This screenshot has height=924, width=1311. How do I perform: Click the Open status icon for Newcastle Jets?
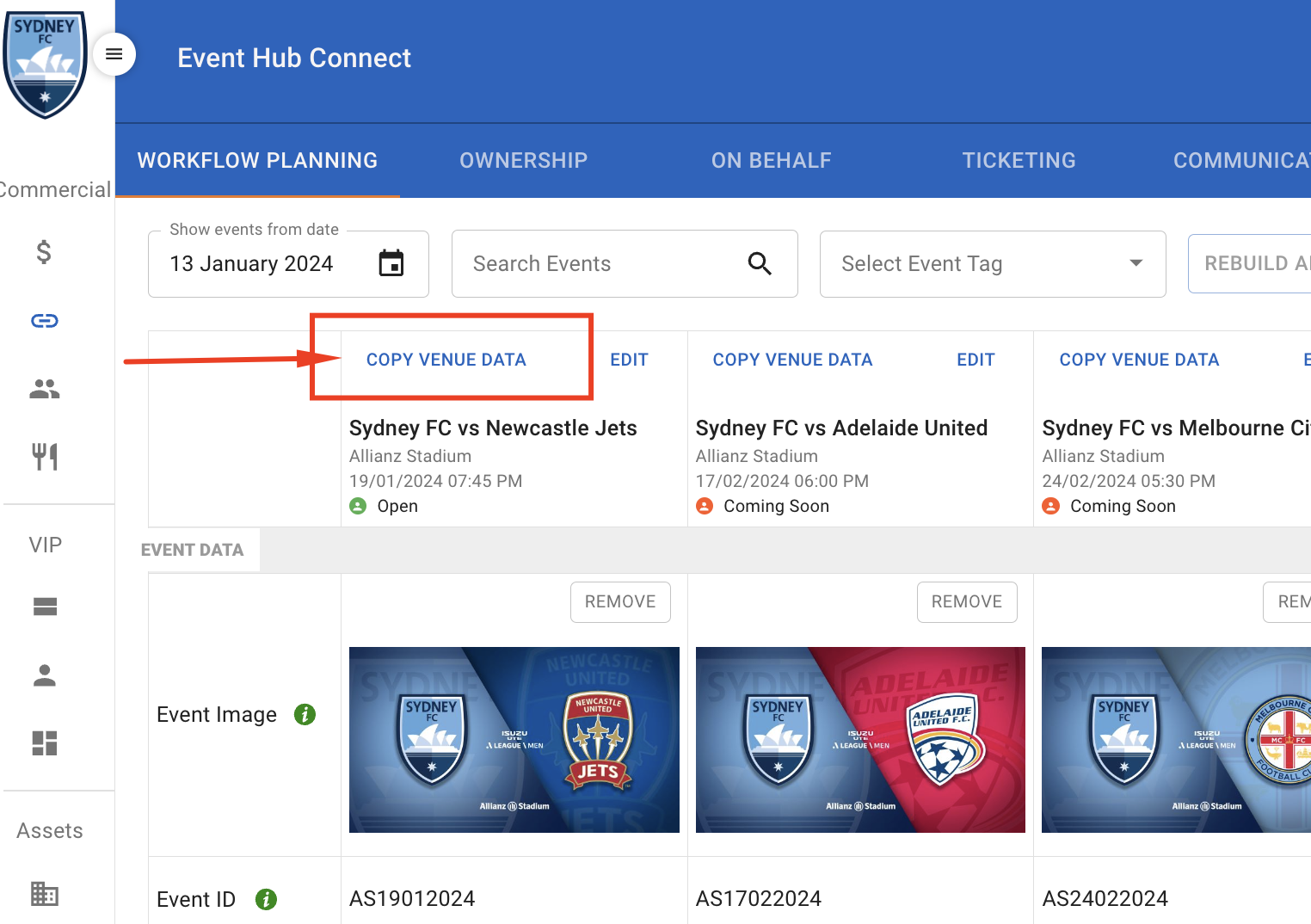(358, 506)
